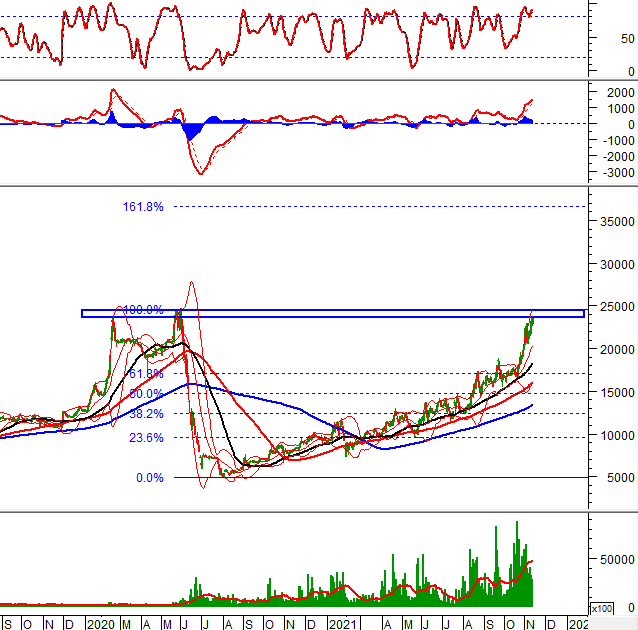The height and width of the screenshot is (630, 638).
Task: Click the 0.0% Fibonacci base label
Action: tap(149, 478)
